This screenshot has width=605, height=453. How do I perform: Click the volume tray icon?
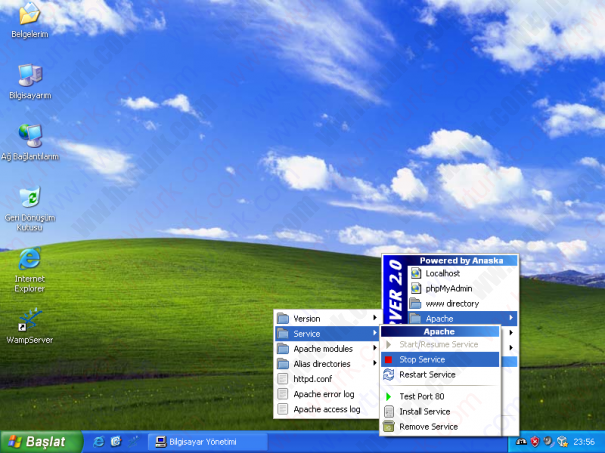(x=548, y=441)
